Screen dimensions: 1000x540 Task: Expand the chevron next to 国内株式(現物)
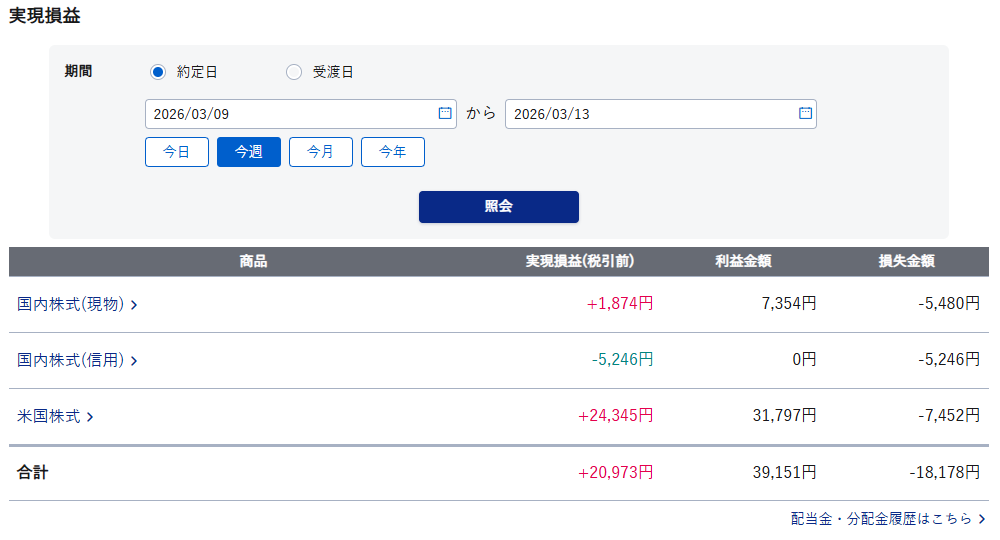coord(134,305)
